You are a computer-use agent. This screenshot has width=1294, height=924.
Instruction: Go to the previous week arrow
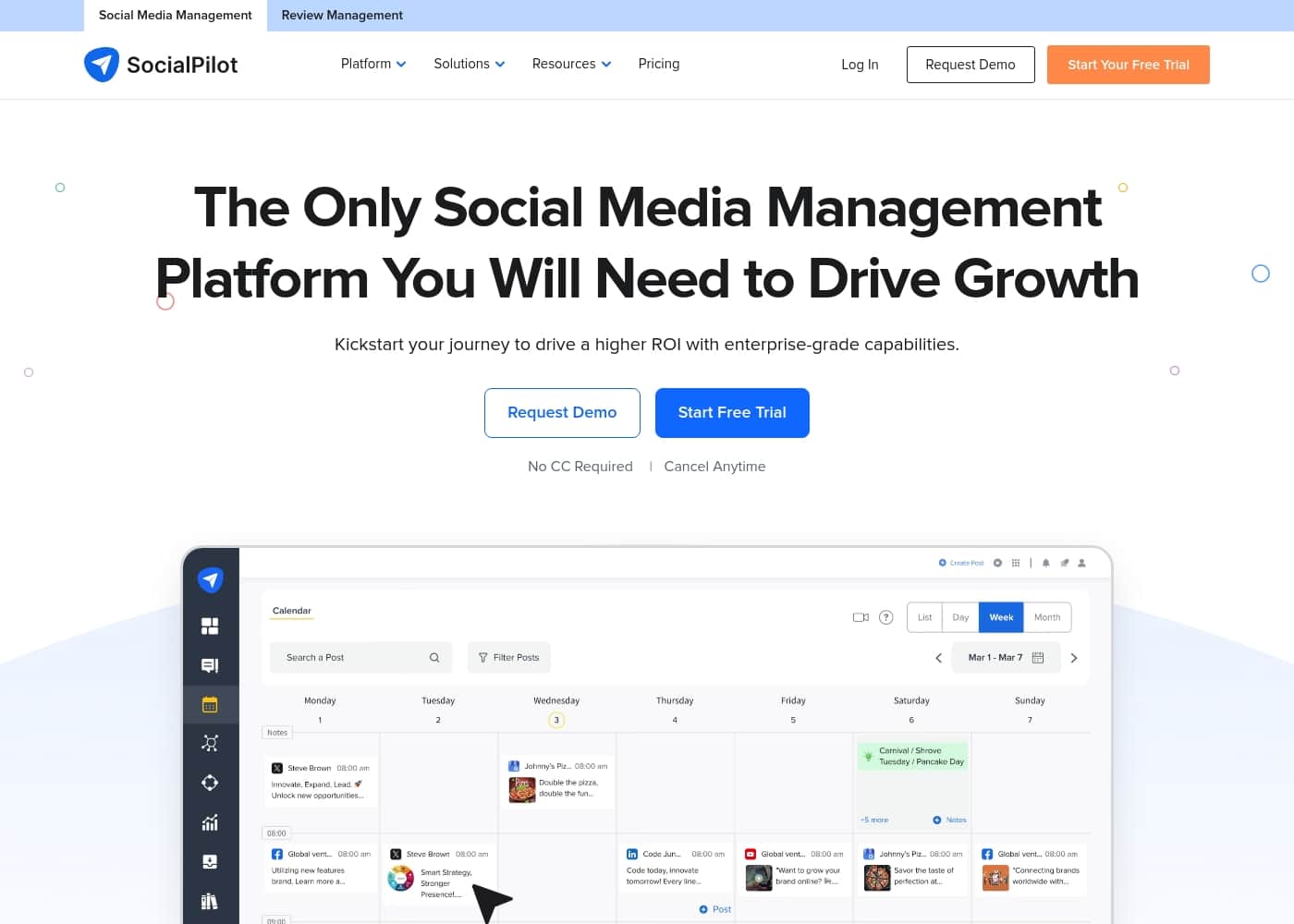938,658
